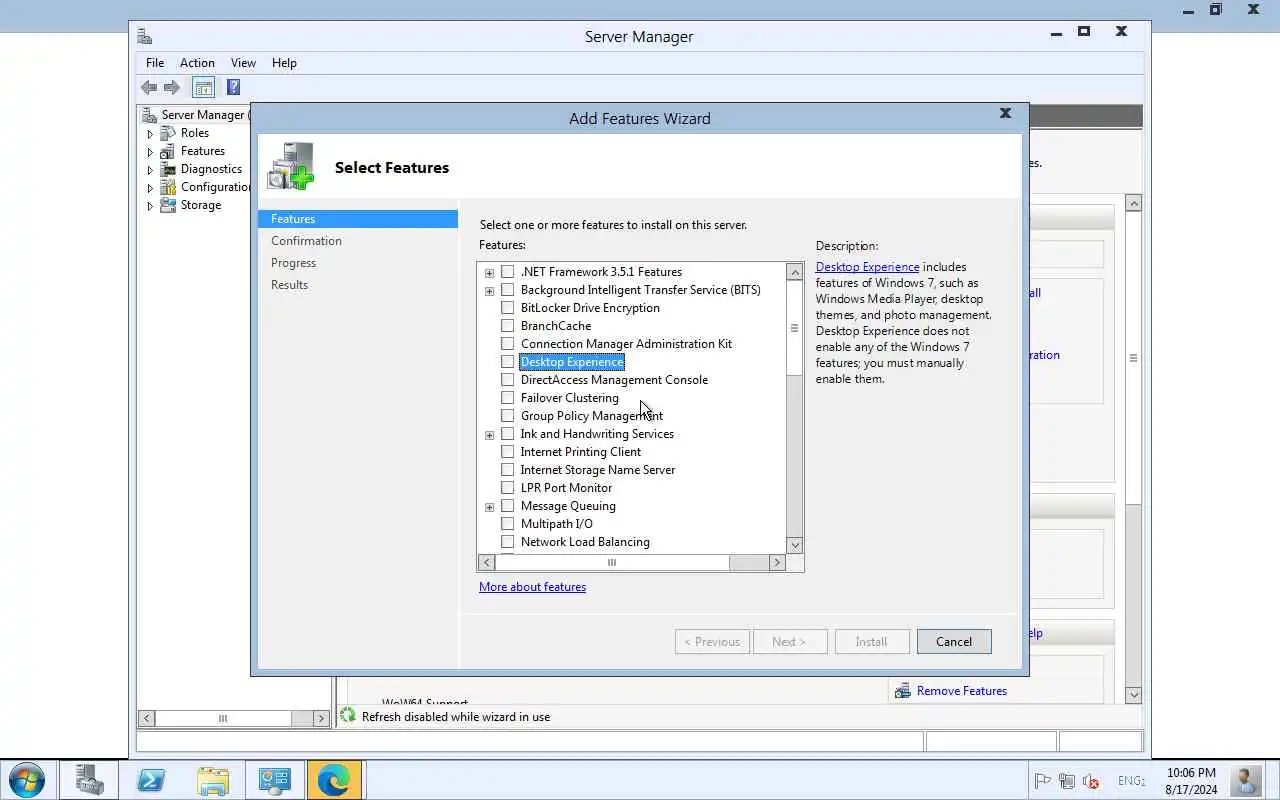Screen dimensions: 1280x800
Task: Tick the Failover Clustering checkbox
Action: pyautogui.click(x=508, y=398)
